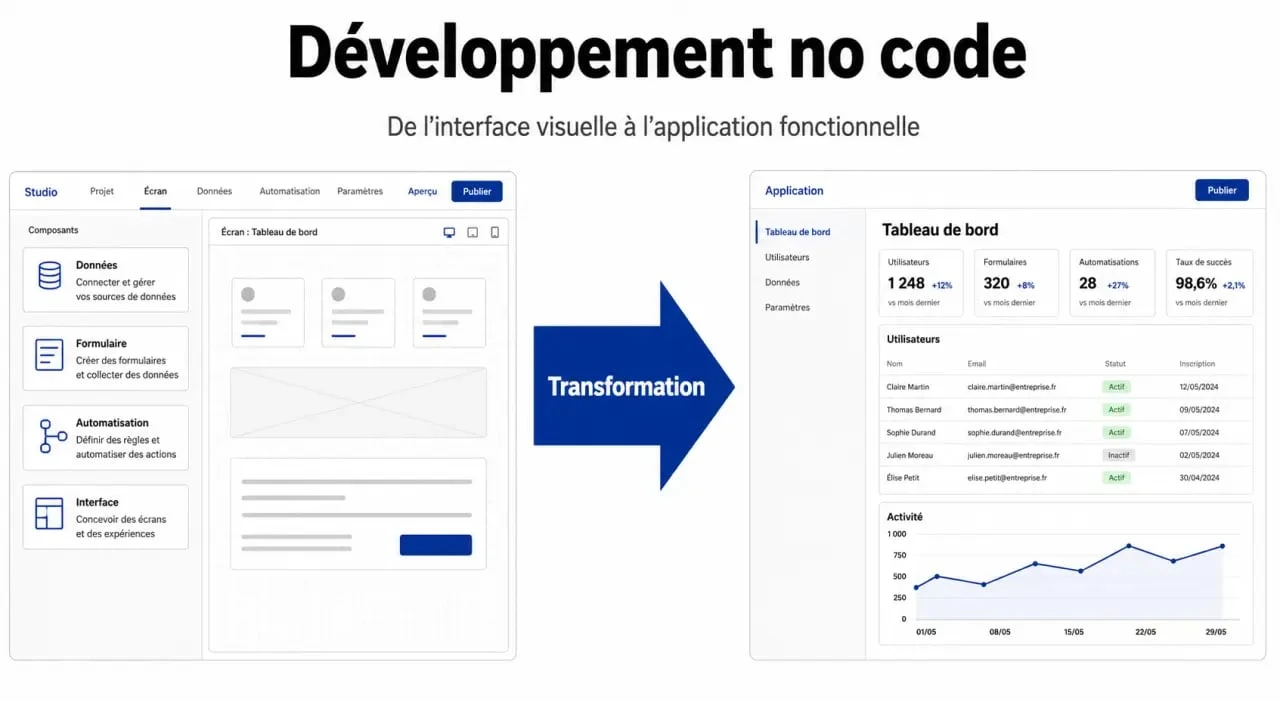Select the Automatisation component card
Screen dimensions: 1280x702
[106, 438]
